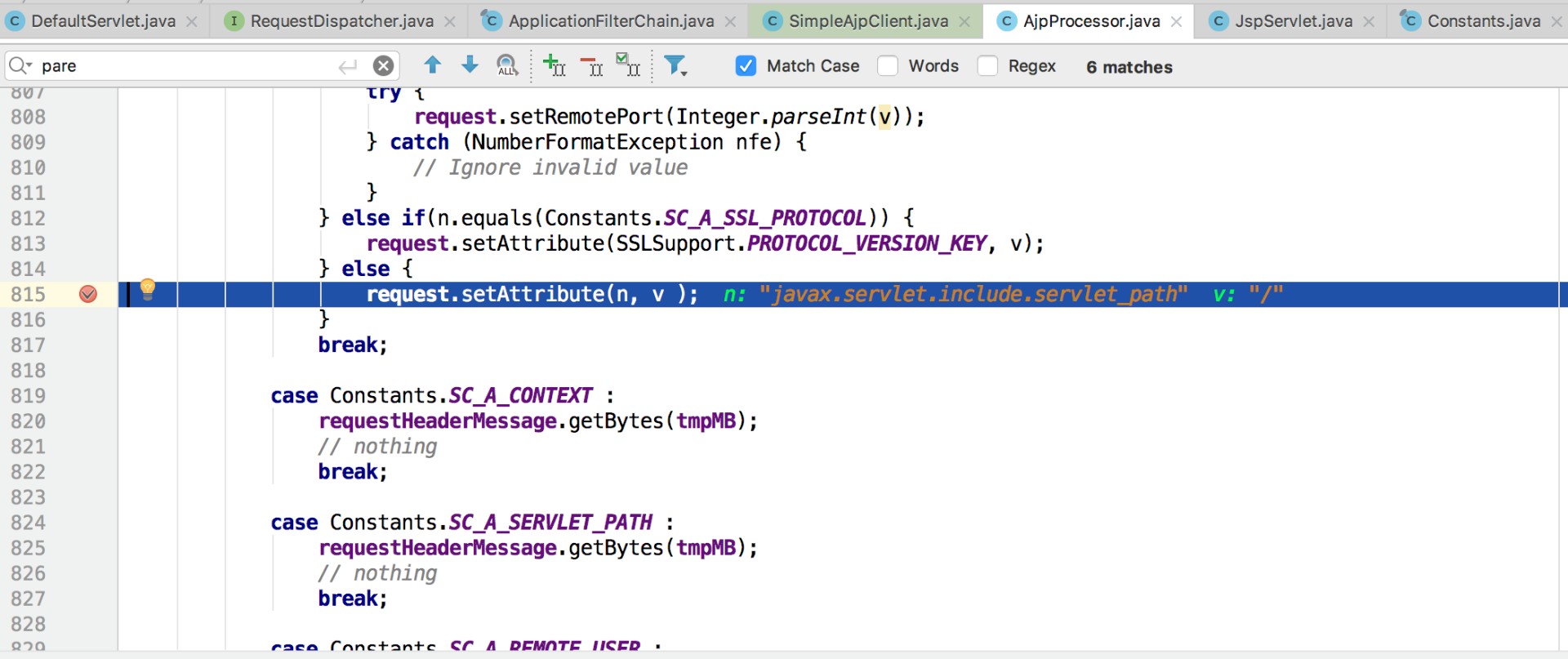1568x659 pixels.
Task: Click inside the 'pare' search input
Action: 188,66
